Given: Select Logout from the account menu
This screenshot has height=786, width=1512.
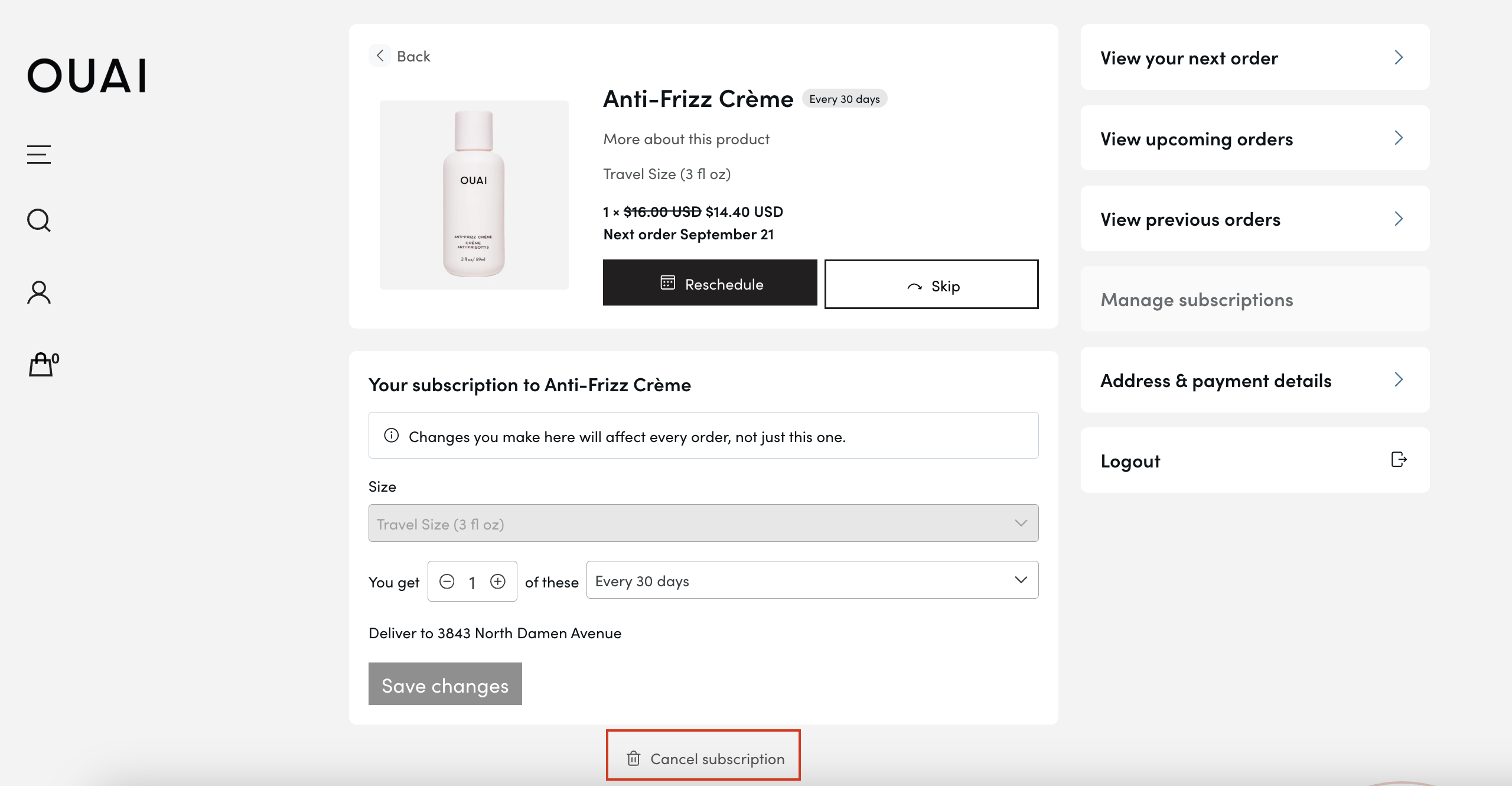Looking at the screenshot, I should (1255, 460).
